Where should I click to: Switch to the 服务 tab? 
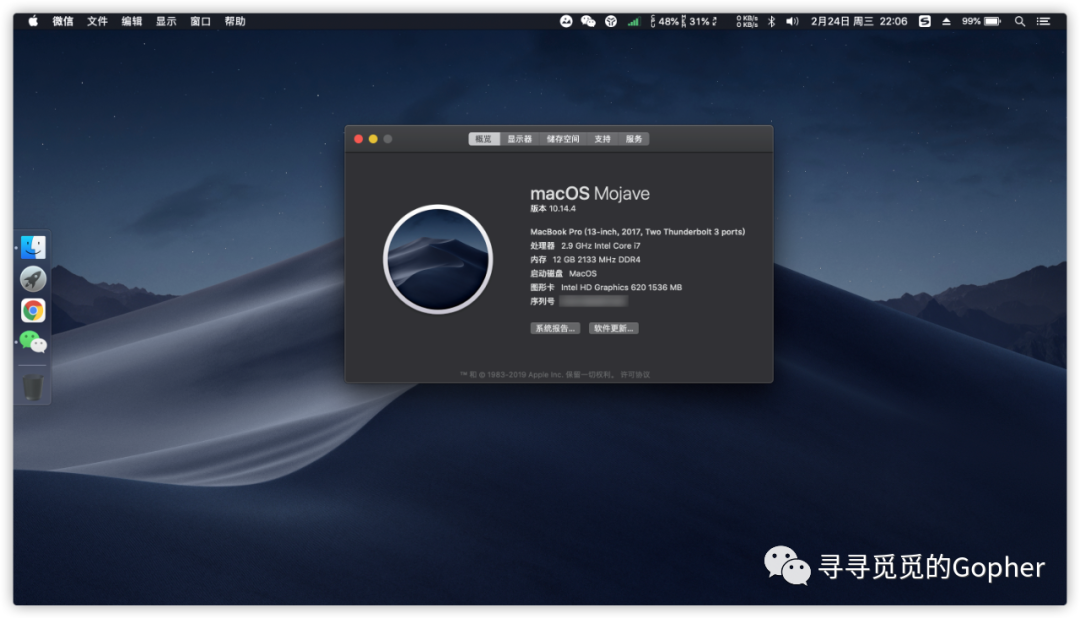[634, 139]
